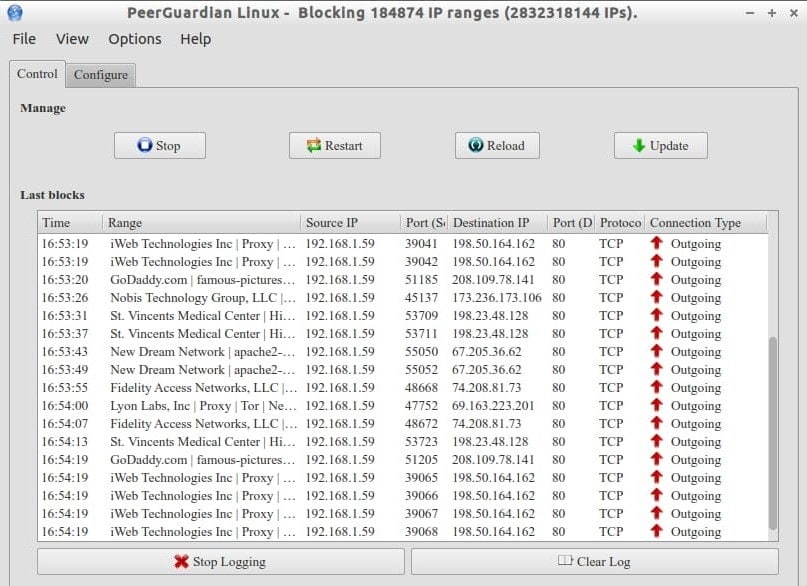807x586 pixels.
Task: Click source port value 39067
Action: coord(422,514)
